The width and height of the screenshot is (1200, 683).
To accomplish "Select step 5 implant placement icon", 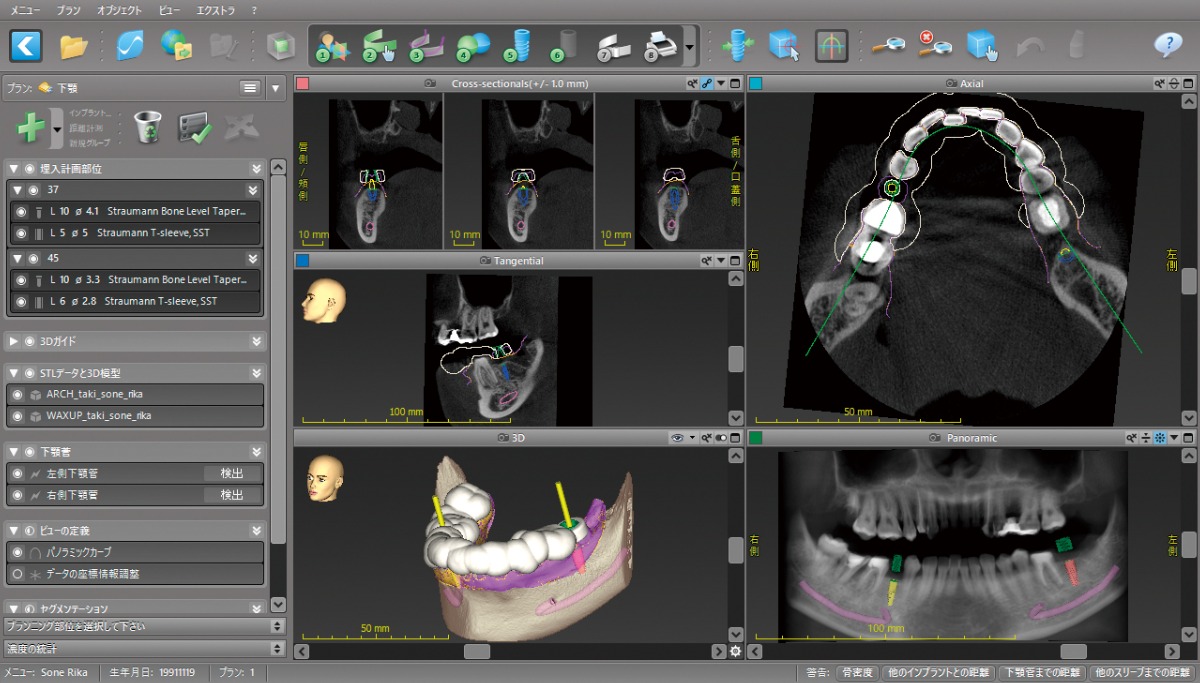I will coord(519,46).
